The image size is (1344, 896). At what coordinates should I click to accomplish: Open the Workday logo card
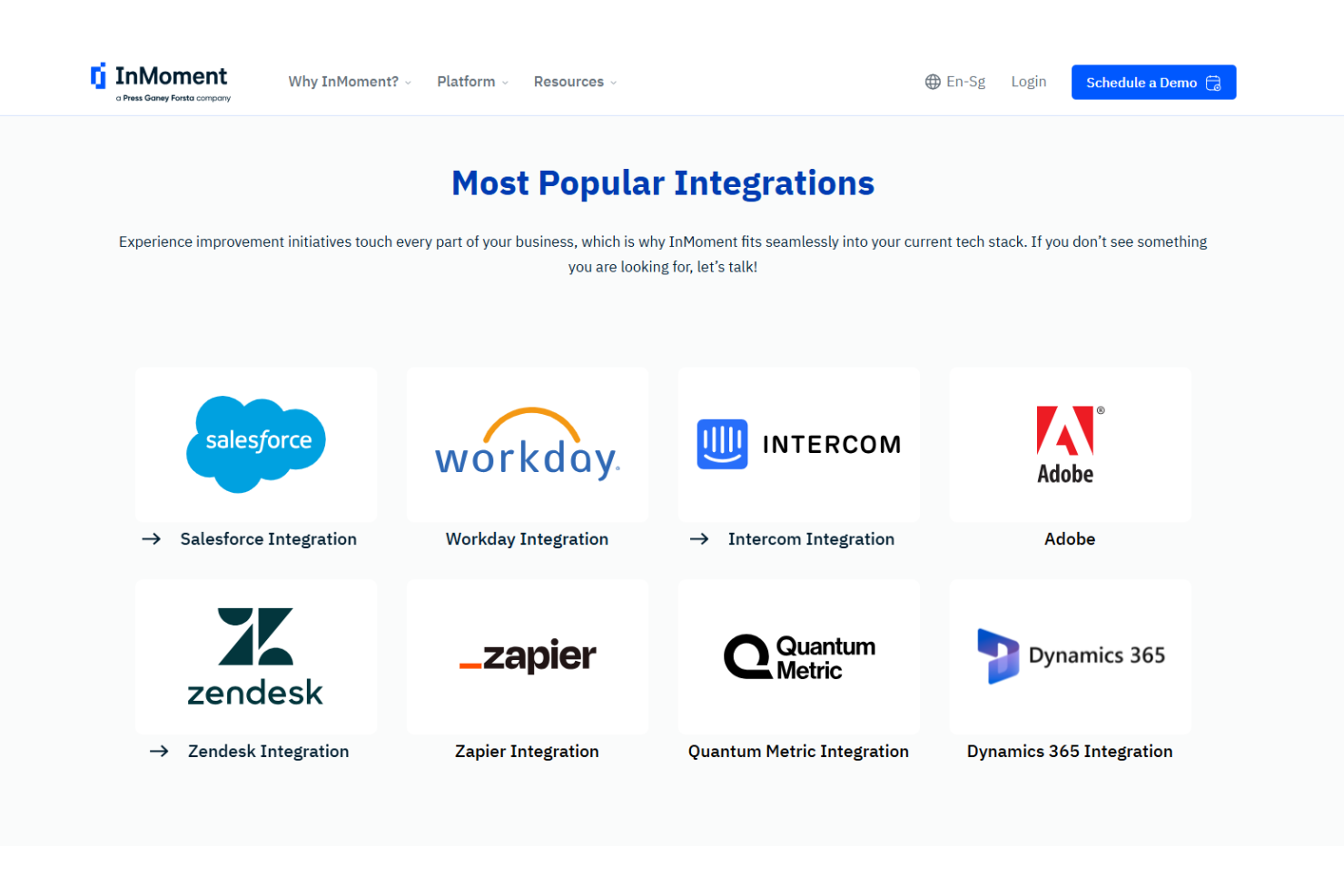click(x=528, y=444)
